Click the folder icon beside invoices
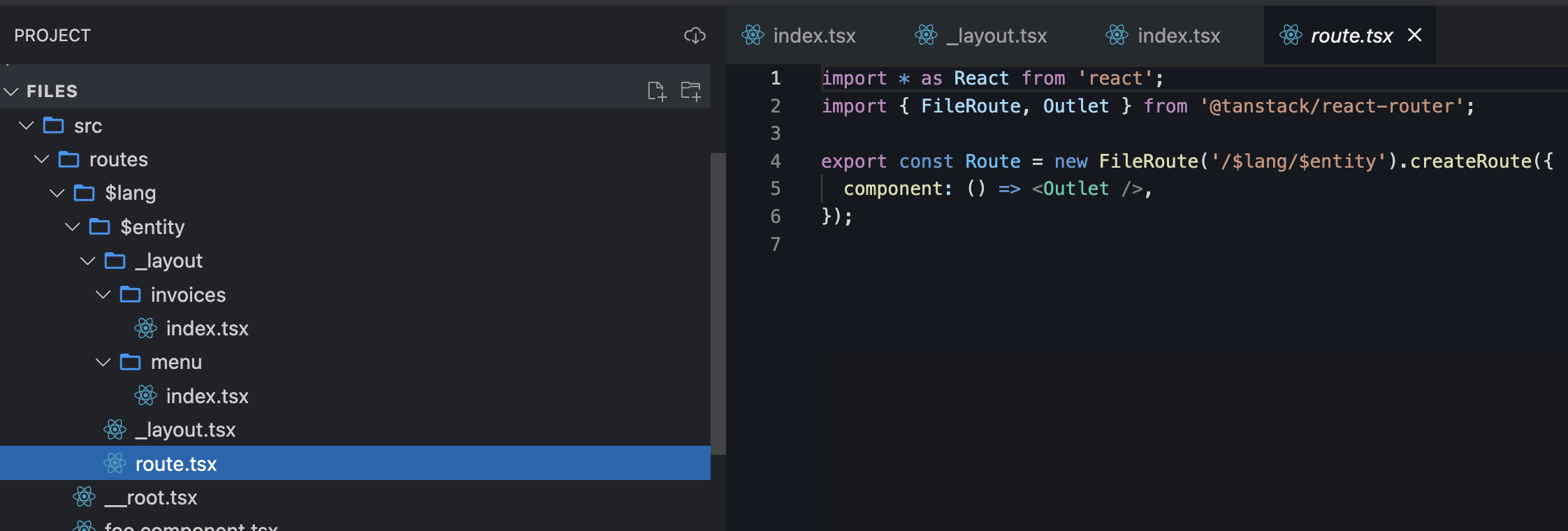1568x531 pixels. [x=131, y=295]
